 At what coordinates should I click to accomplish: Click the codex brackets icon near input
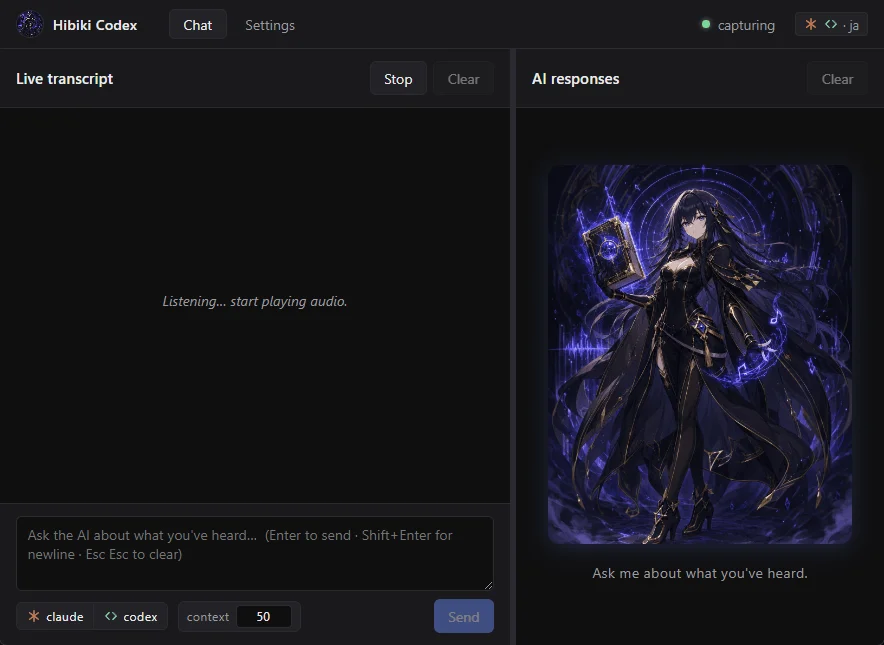click(111, 616)
